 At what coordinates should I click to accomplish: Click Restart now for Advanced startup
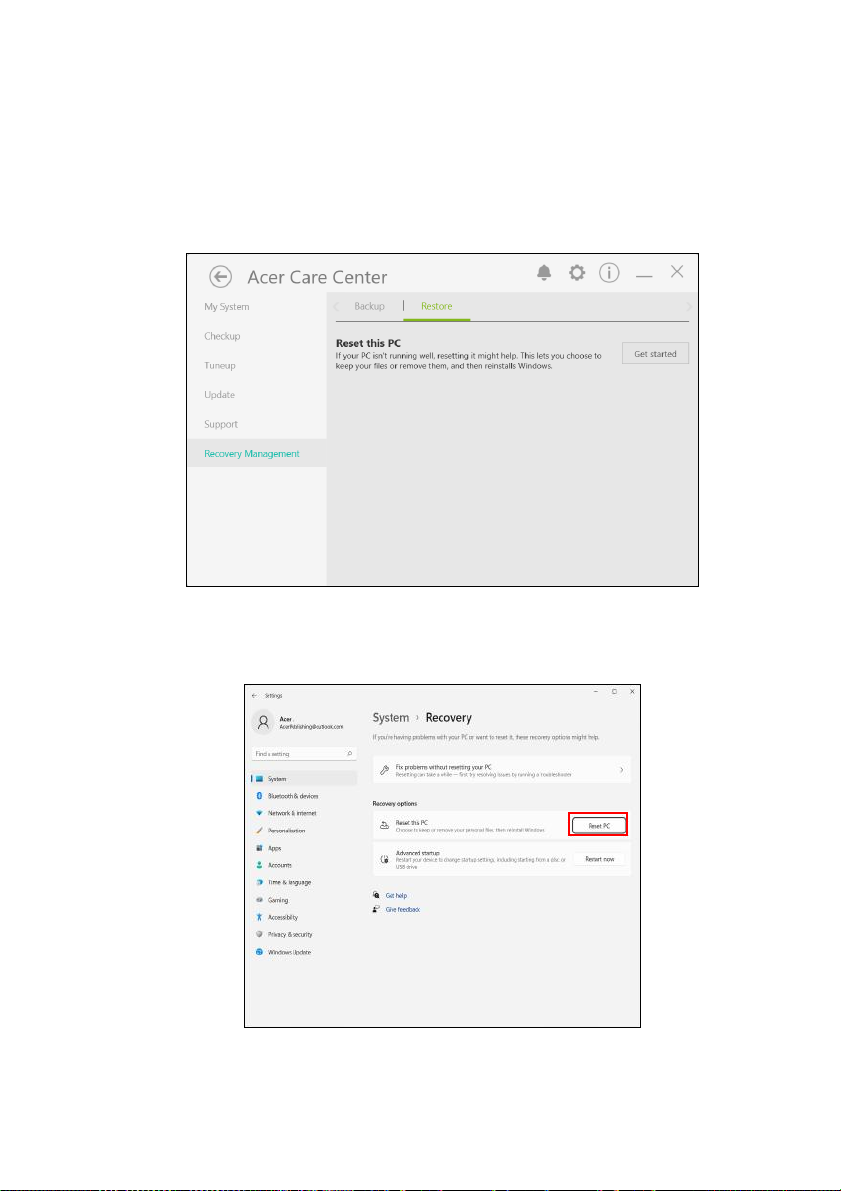point(599,859)
